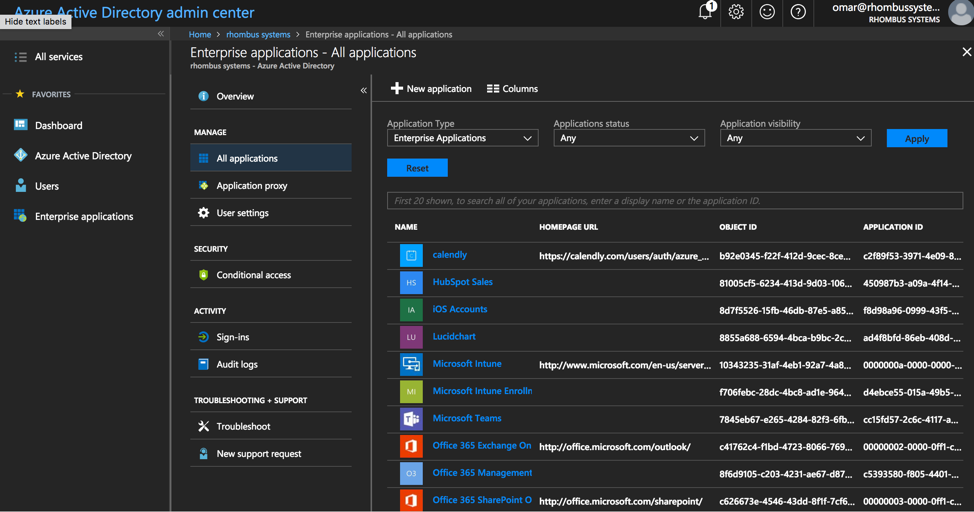
Task: Click the calendly app icon
Action: click(x=411, y=255)
